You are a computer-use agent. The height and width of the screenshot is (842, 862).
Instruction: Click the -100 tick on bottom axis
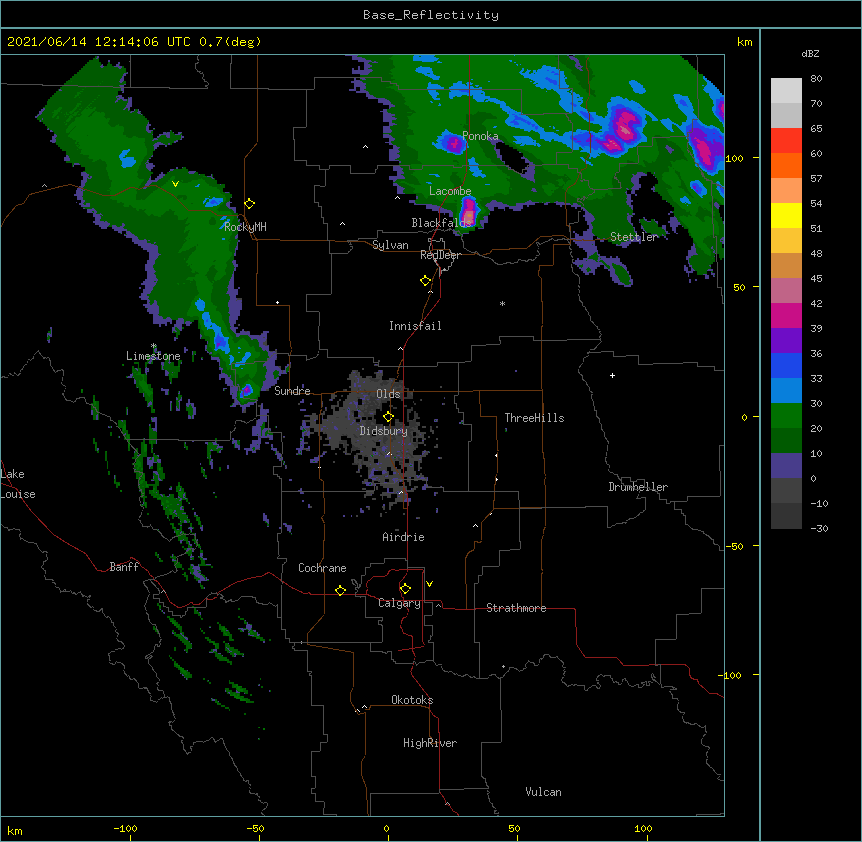125,828
